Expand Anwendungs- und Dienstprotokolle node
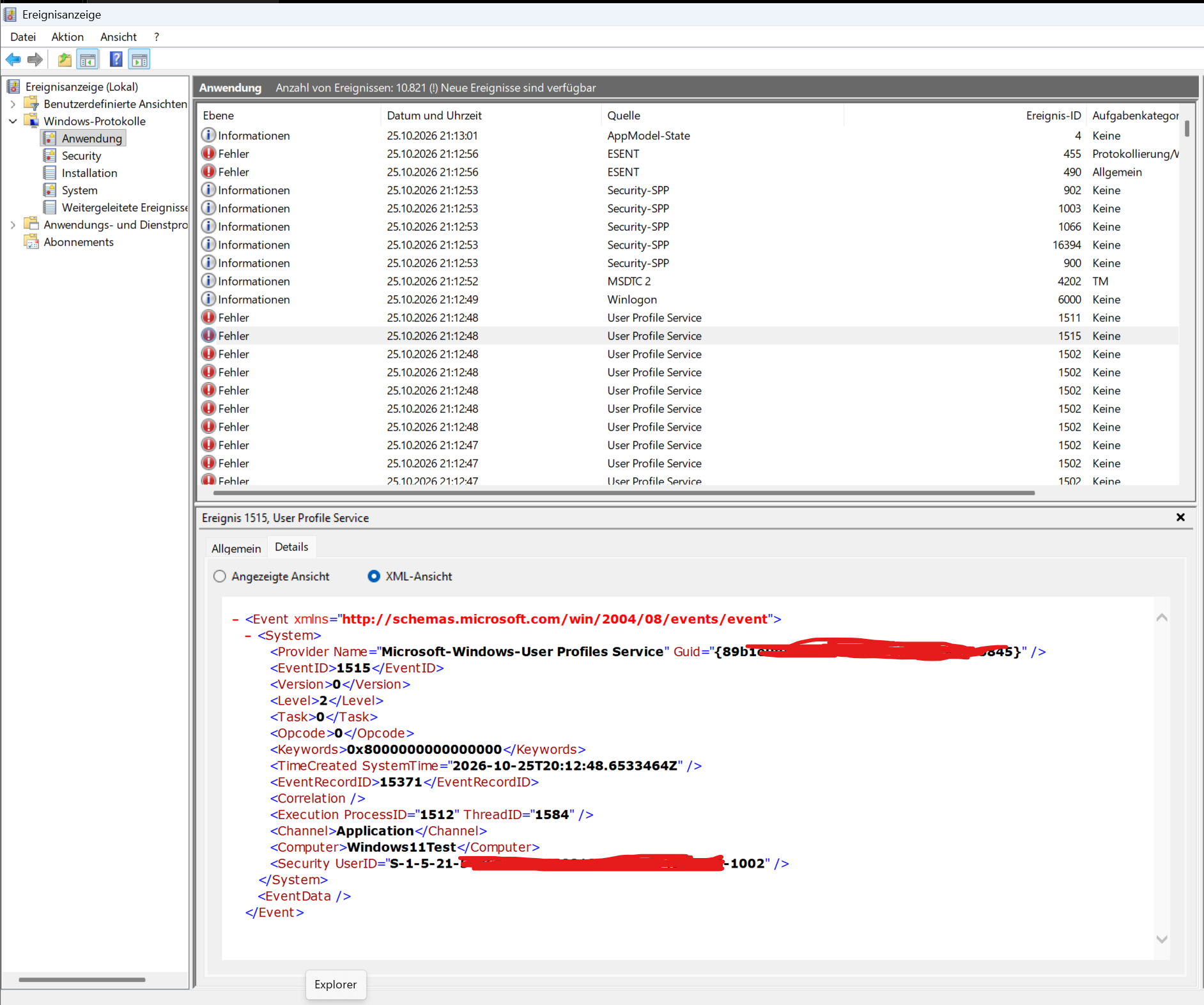 [13, 225]
